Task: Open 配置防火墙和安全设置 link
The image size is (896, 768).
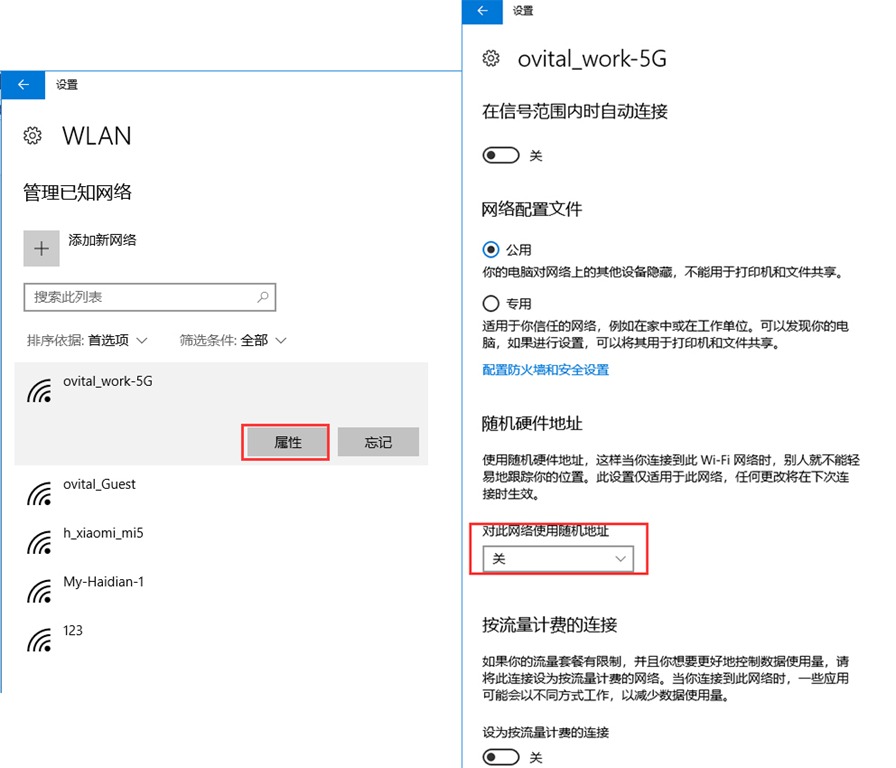Action: 545,370
